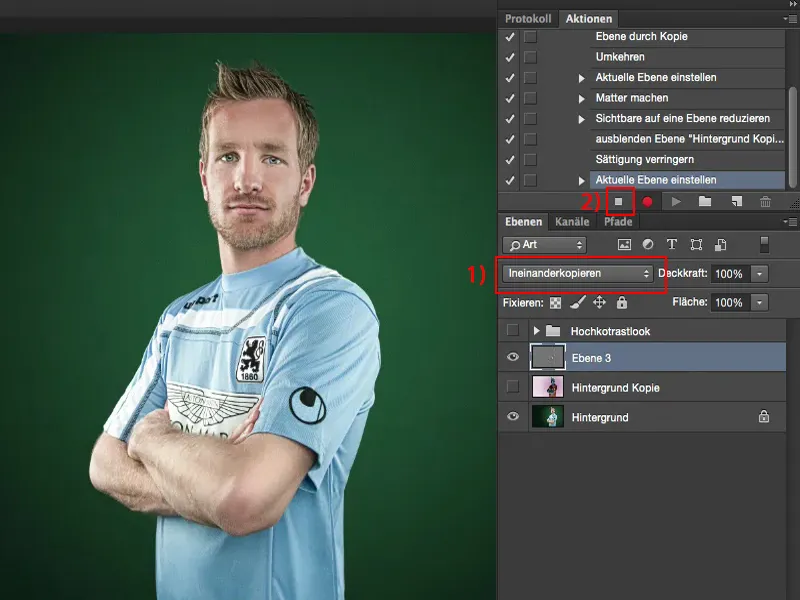Filter layers by smart object icon
800x600 pixels.
pos(720,244)
